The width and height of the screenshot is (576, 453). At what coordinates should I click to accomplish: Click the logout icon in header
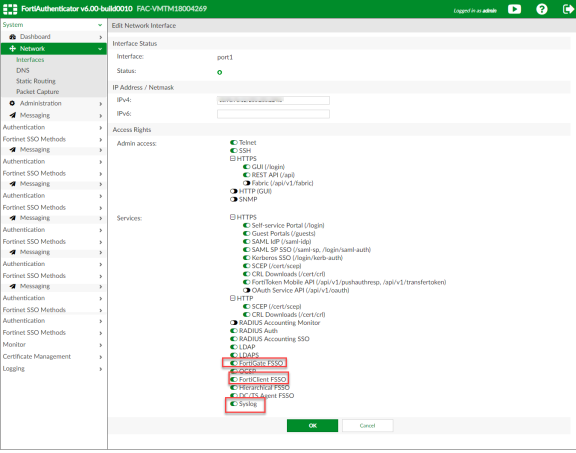tap(568, 9)
